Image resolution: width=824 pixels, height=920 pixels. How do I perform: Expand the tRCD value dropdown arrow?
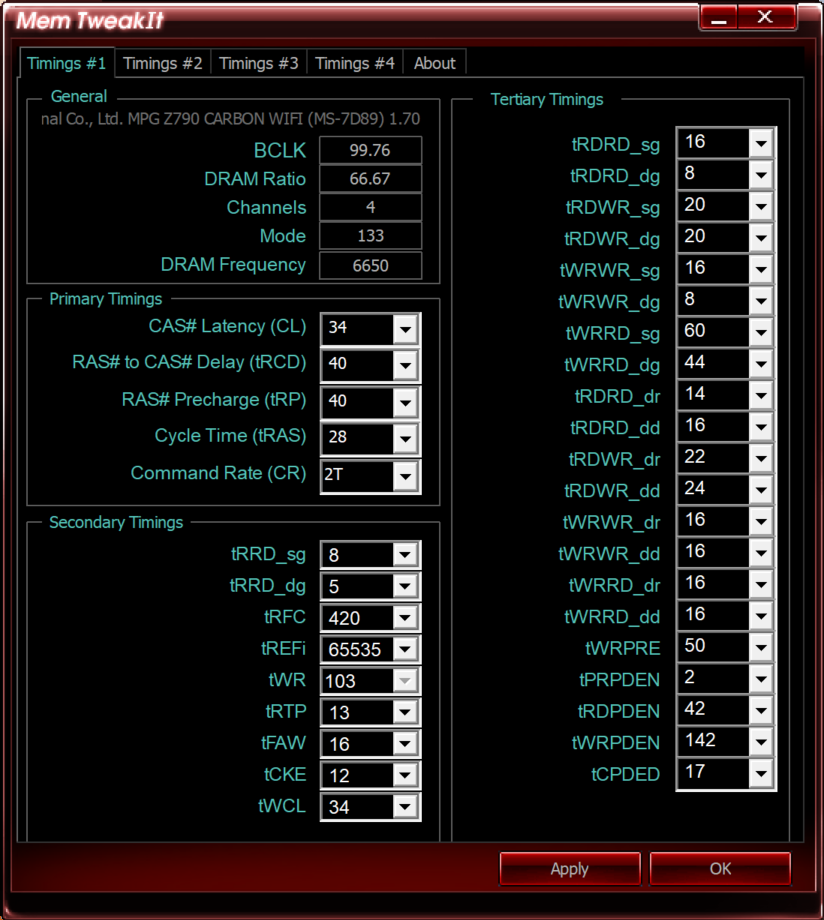(405, 365)
